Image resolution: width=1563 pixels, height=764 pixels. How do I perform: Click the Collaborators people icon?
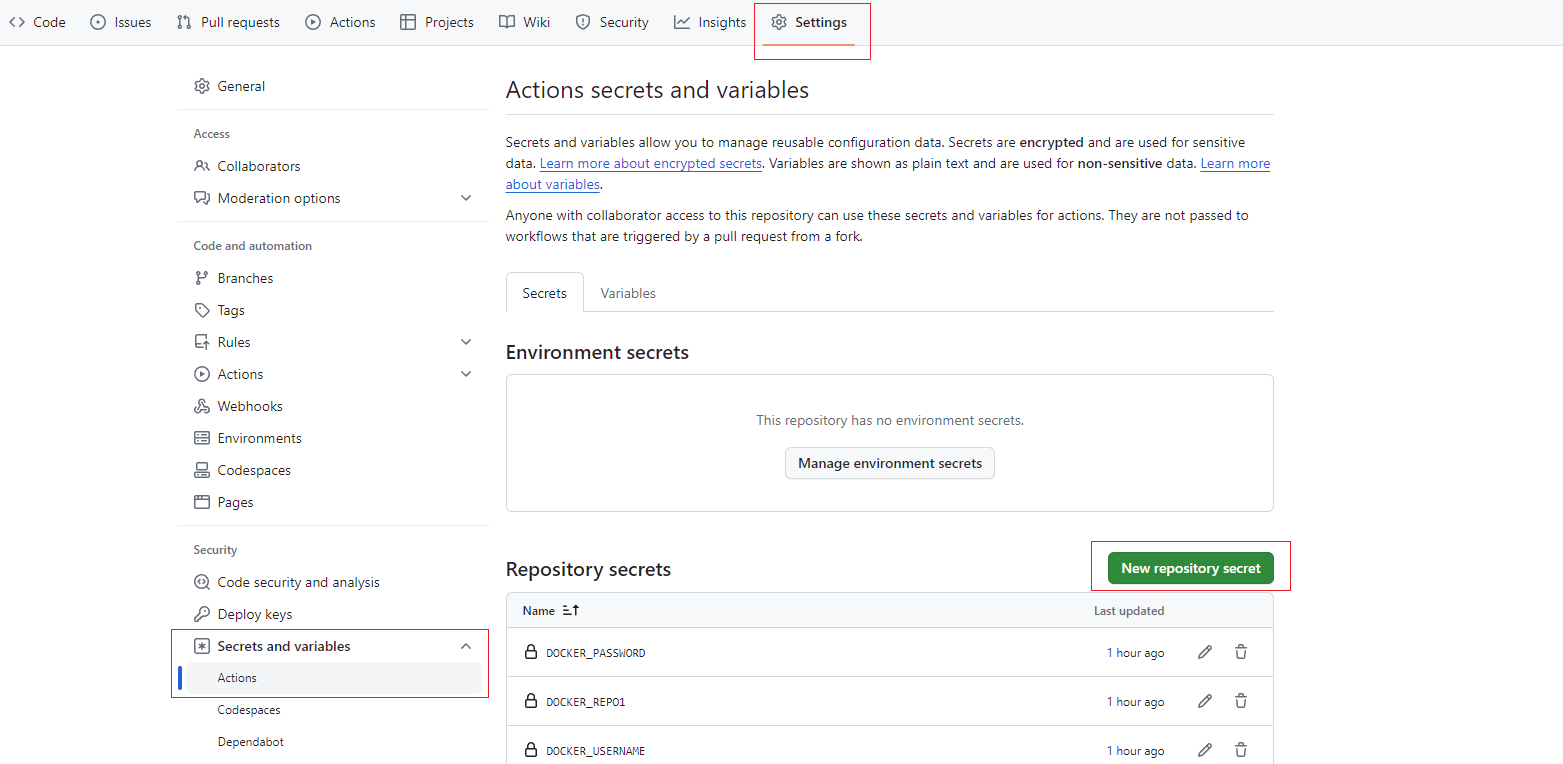(x=202, y=166)
